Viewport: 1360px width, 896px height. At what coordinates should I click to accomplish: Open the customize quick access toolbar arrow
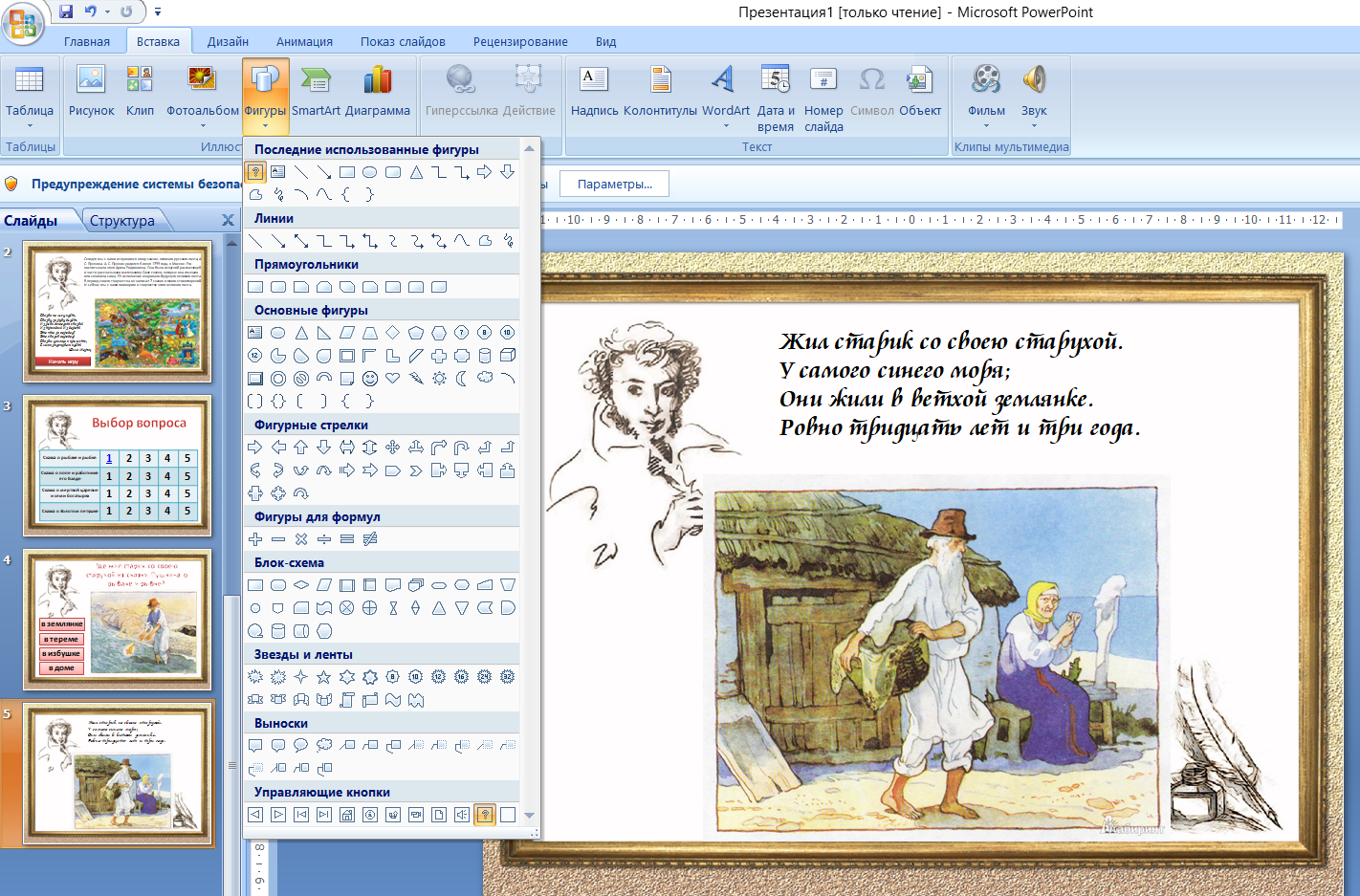pyautogui.click(x=157, y=12)
